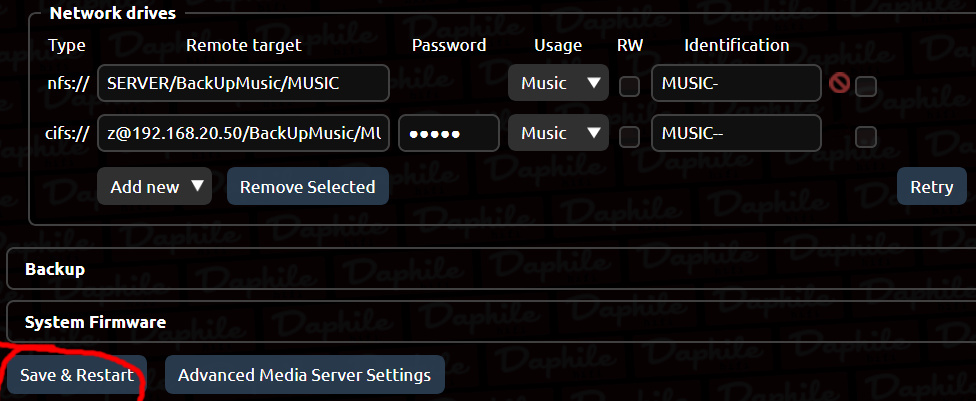Edit the MUSIC-- identification field

point(736,133)
